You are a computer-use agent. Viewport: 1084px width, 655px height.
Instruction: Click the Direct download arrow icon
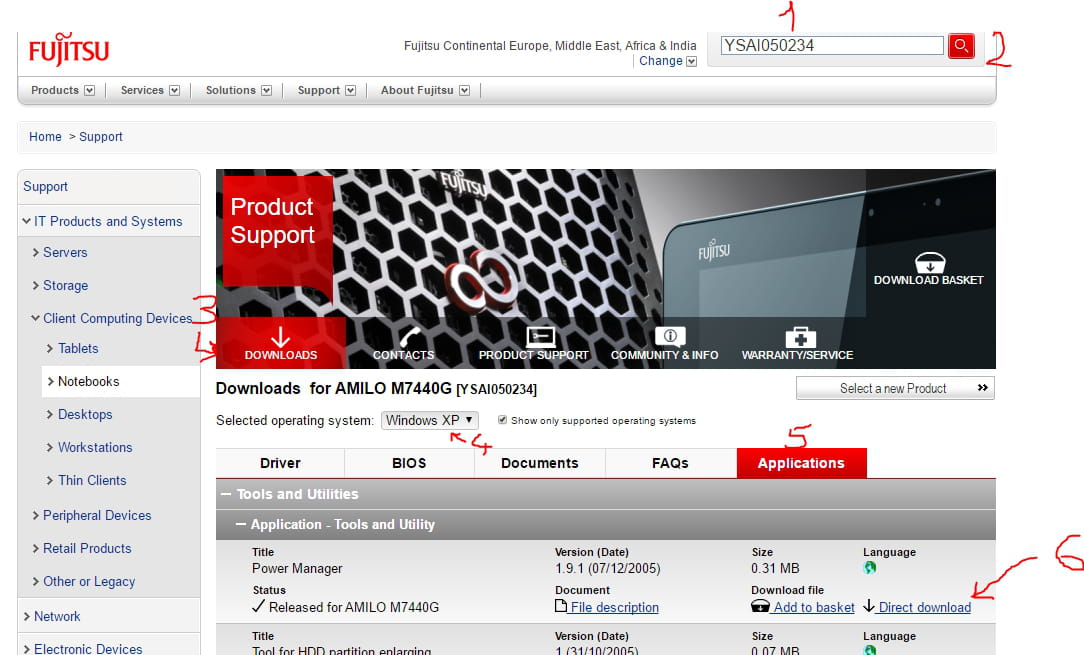[869, 607]
